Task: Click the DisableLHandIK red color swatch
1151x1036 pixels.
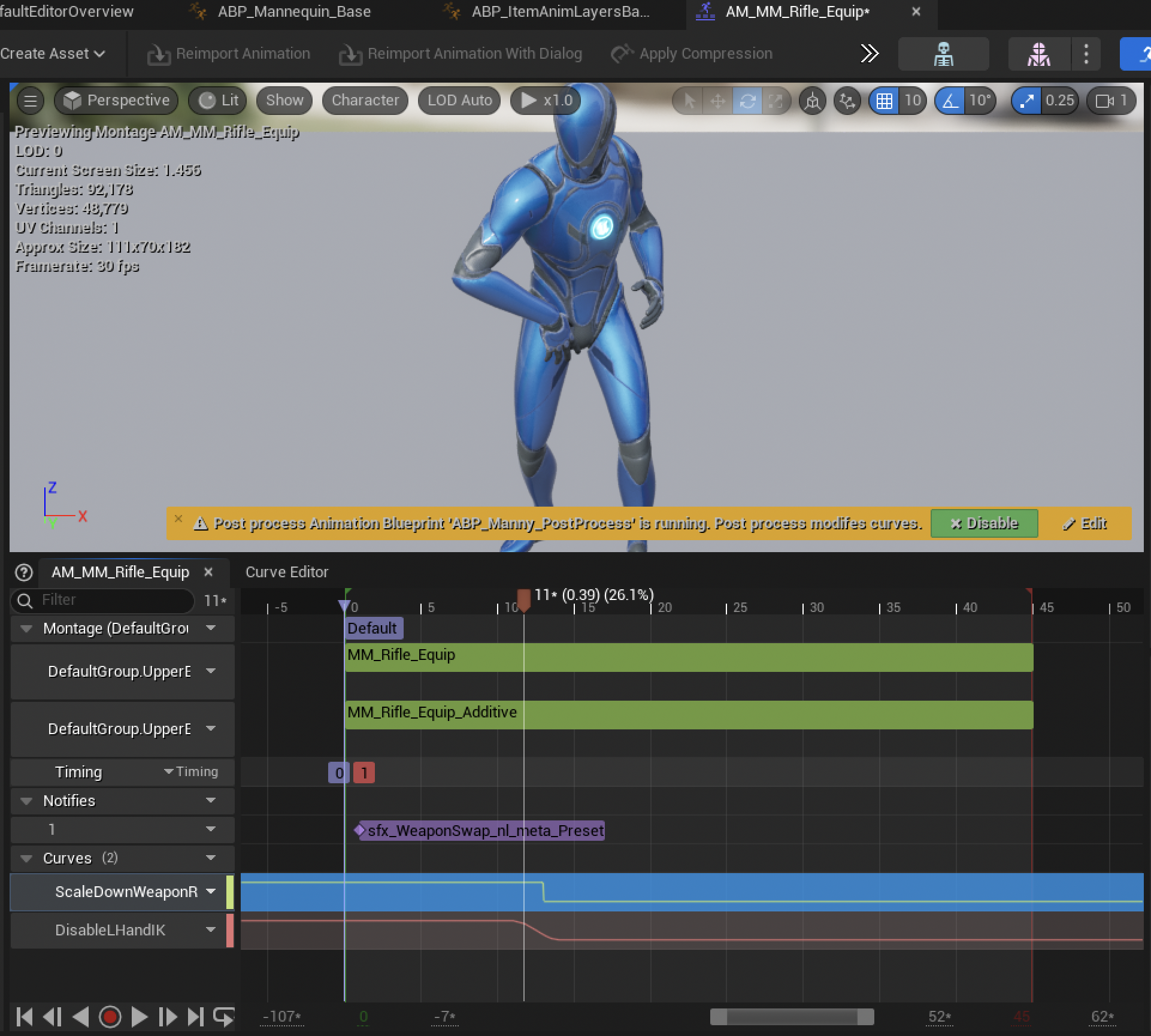Action: pos(230,930)
